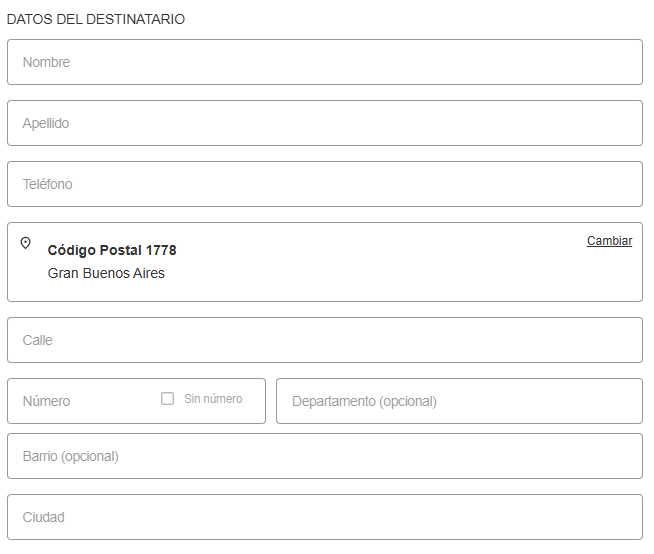654x554 pixels.
Task: Click the Sin número label text
Action: click(213, 399)
